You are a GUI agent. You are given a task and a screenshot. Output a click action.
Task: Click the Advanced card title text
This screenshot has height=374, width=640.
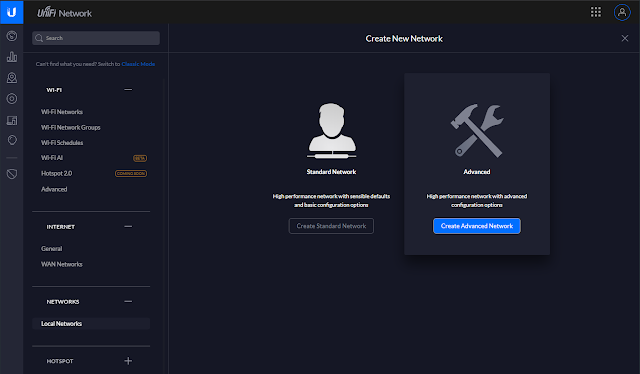(477, 172)
